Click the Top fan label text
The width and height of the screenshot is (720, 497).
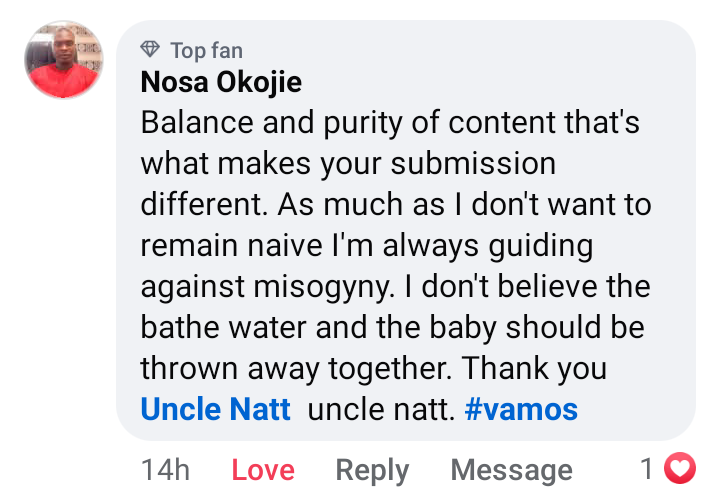(206, 50)
